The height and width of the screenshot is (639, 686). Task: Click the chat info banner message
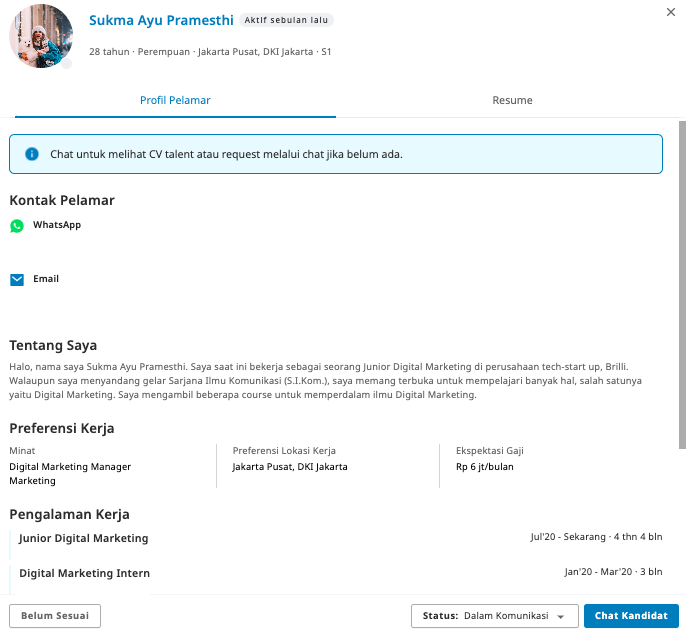[x=226, y=155]
